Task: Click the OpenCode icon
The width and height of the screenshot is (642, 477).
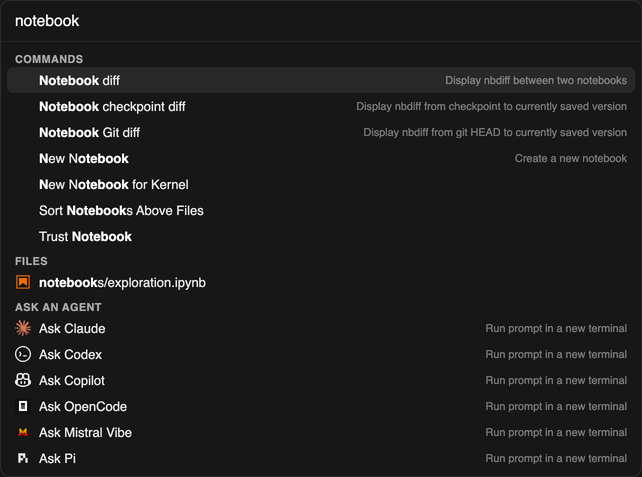Action: click(x=23, y=406)
